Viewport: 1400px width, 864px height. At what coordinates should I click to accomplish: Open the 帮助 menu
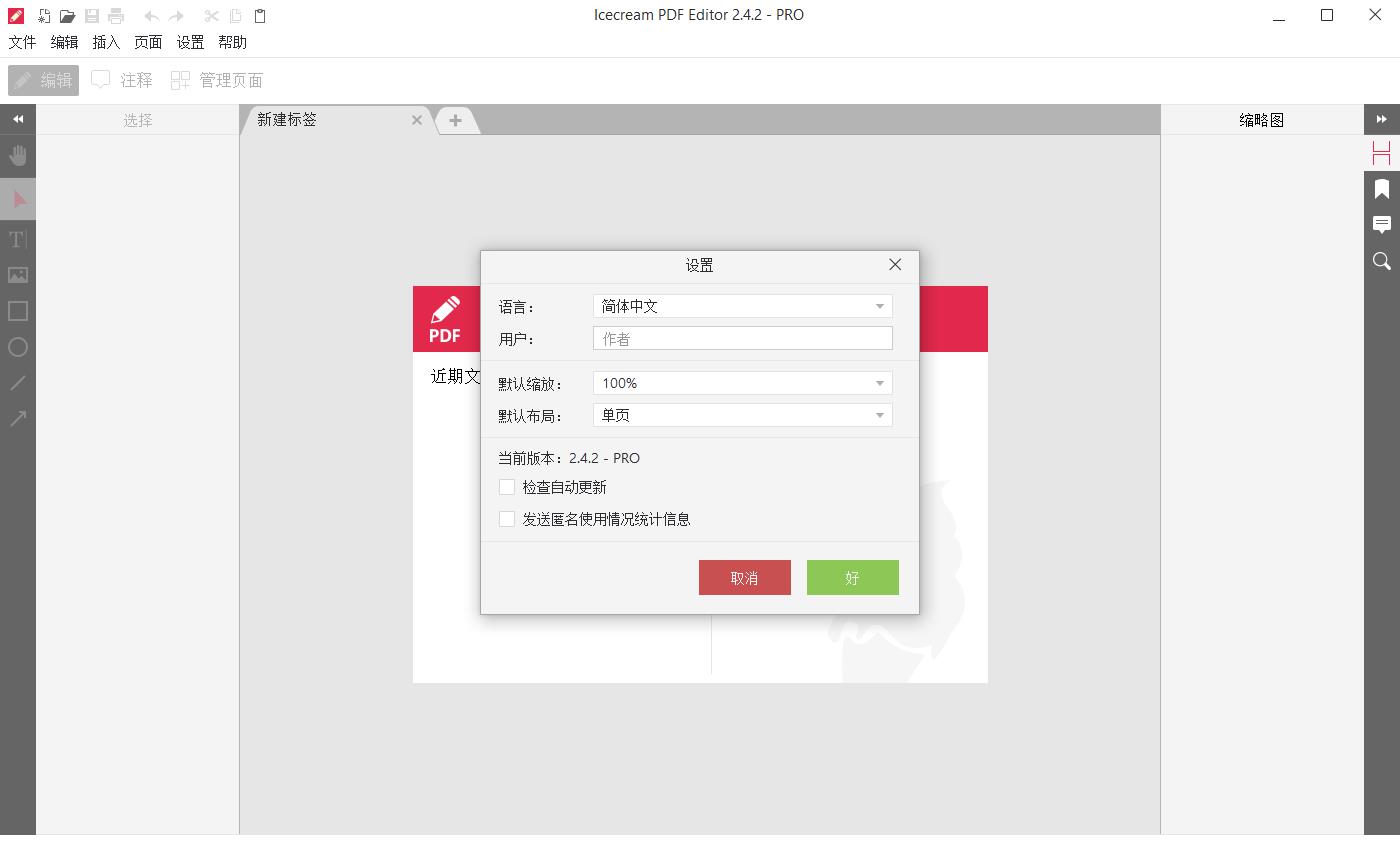(232, 42)
